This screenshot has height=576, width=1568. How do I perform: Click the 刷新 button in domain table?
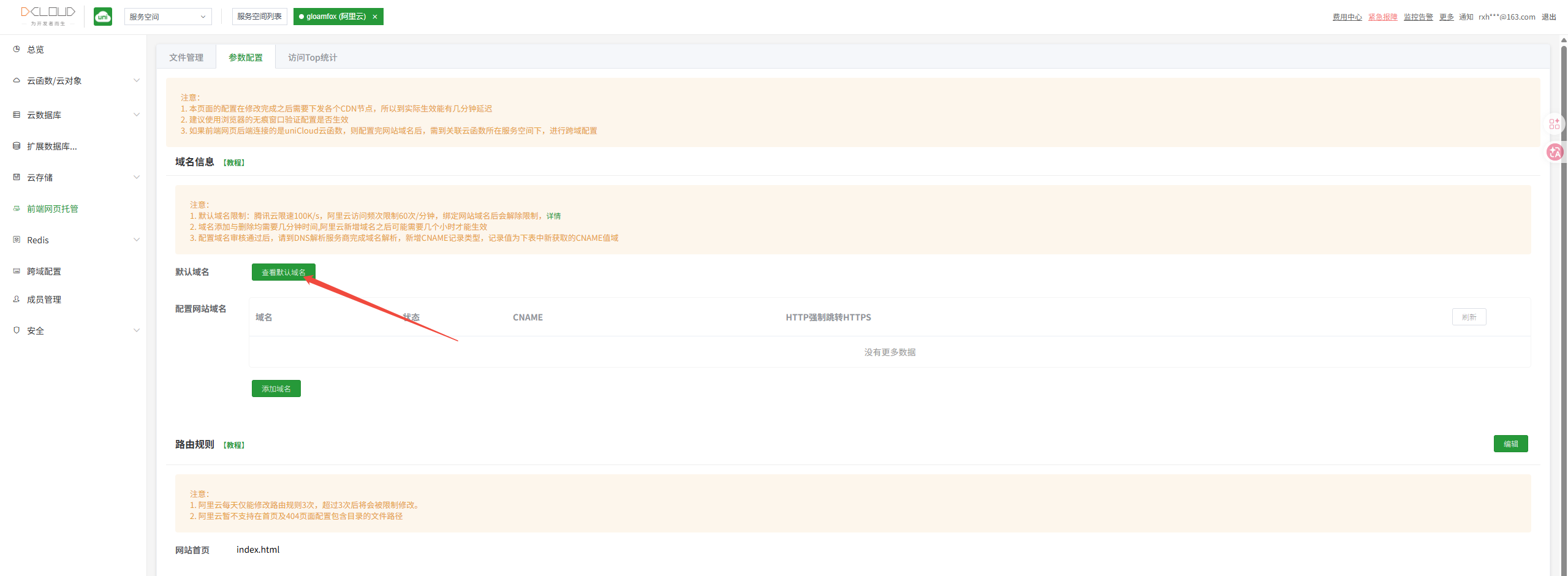click(x=1469, y=317)
